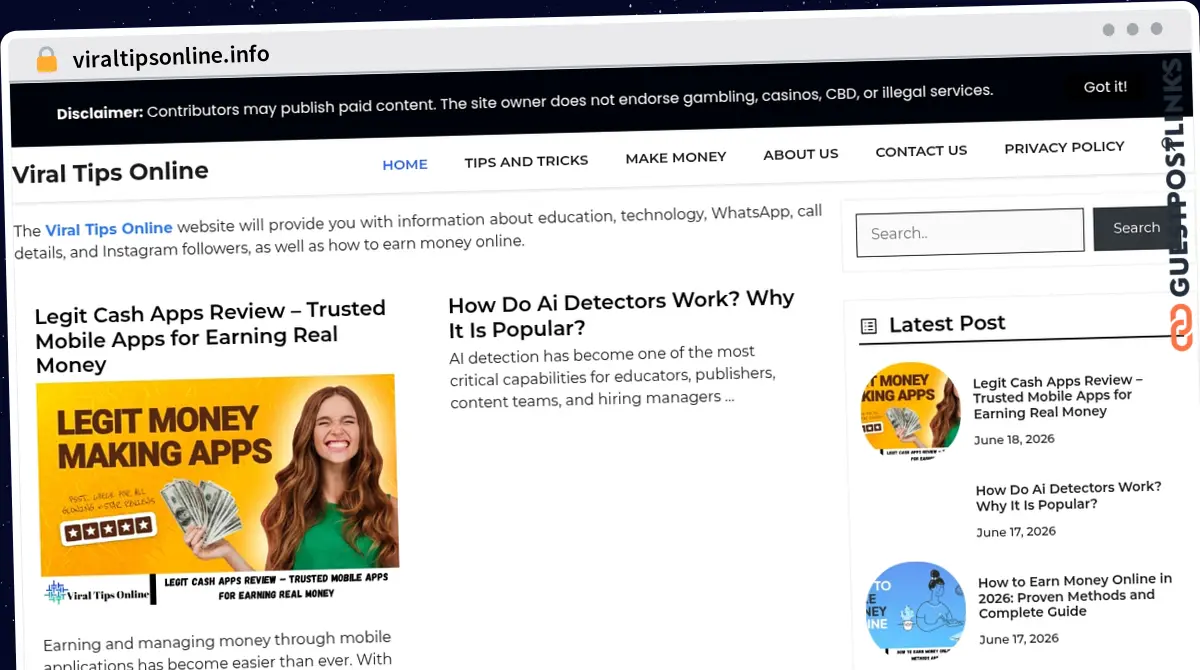
Task: Click the Disclaimer label in the banner
Action: [x=100, y=113]
